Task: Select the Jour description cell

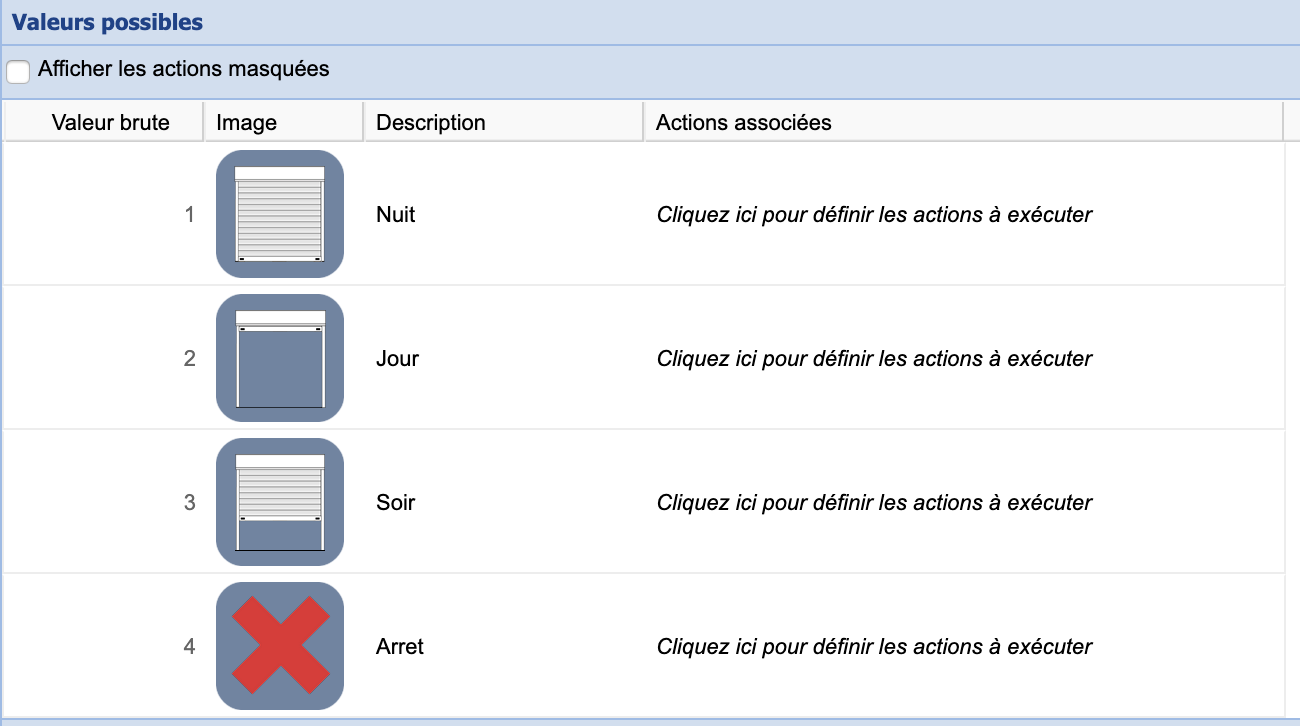Action: pyautogui.click(x=397, y=358)
